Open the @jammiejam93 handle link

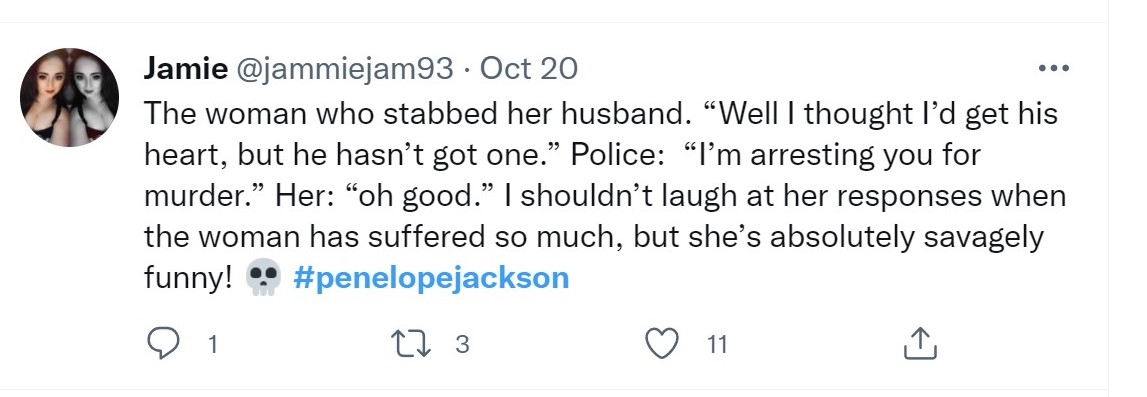click(344, 69)
